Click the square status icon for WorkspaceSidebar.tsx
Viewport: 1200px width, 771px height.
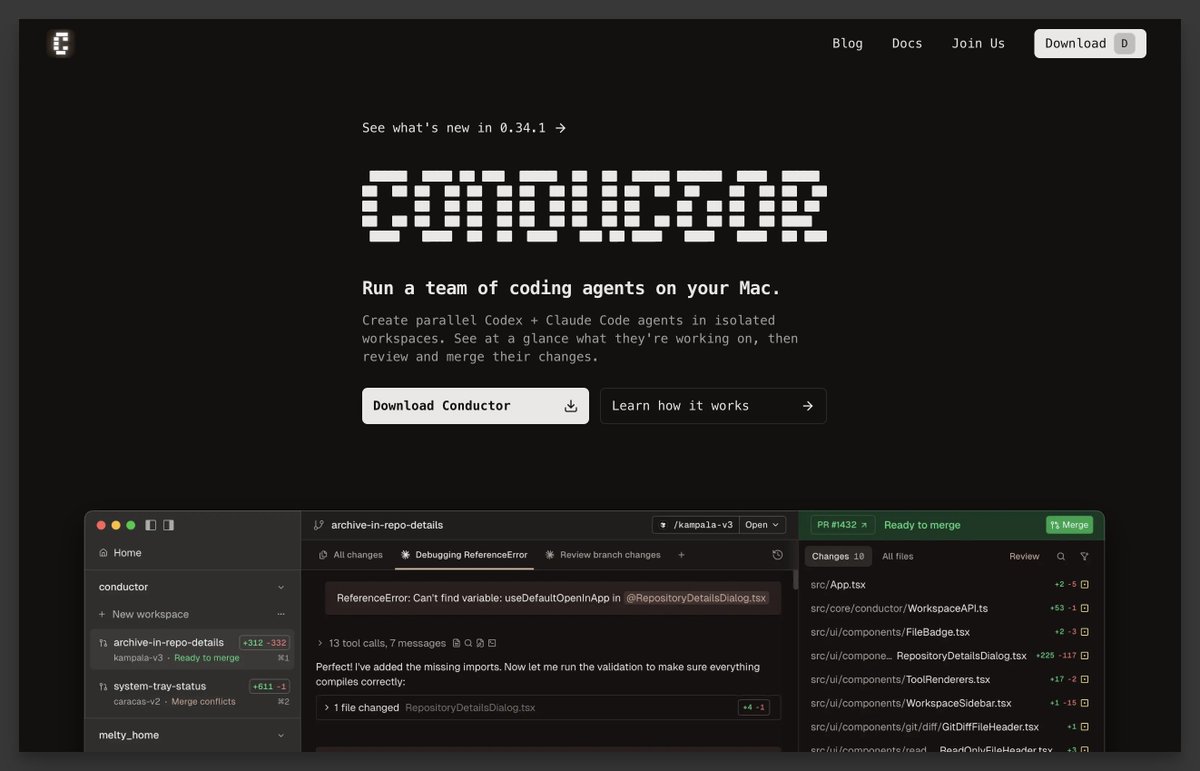(1084, 703)
